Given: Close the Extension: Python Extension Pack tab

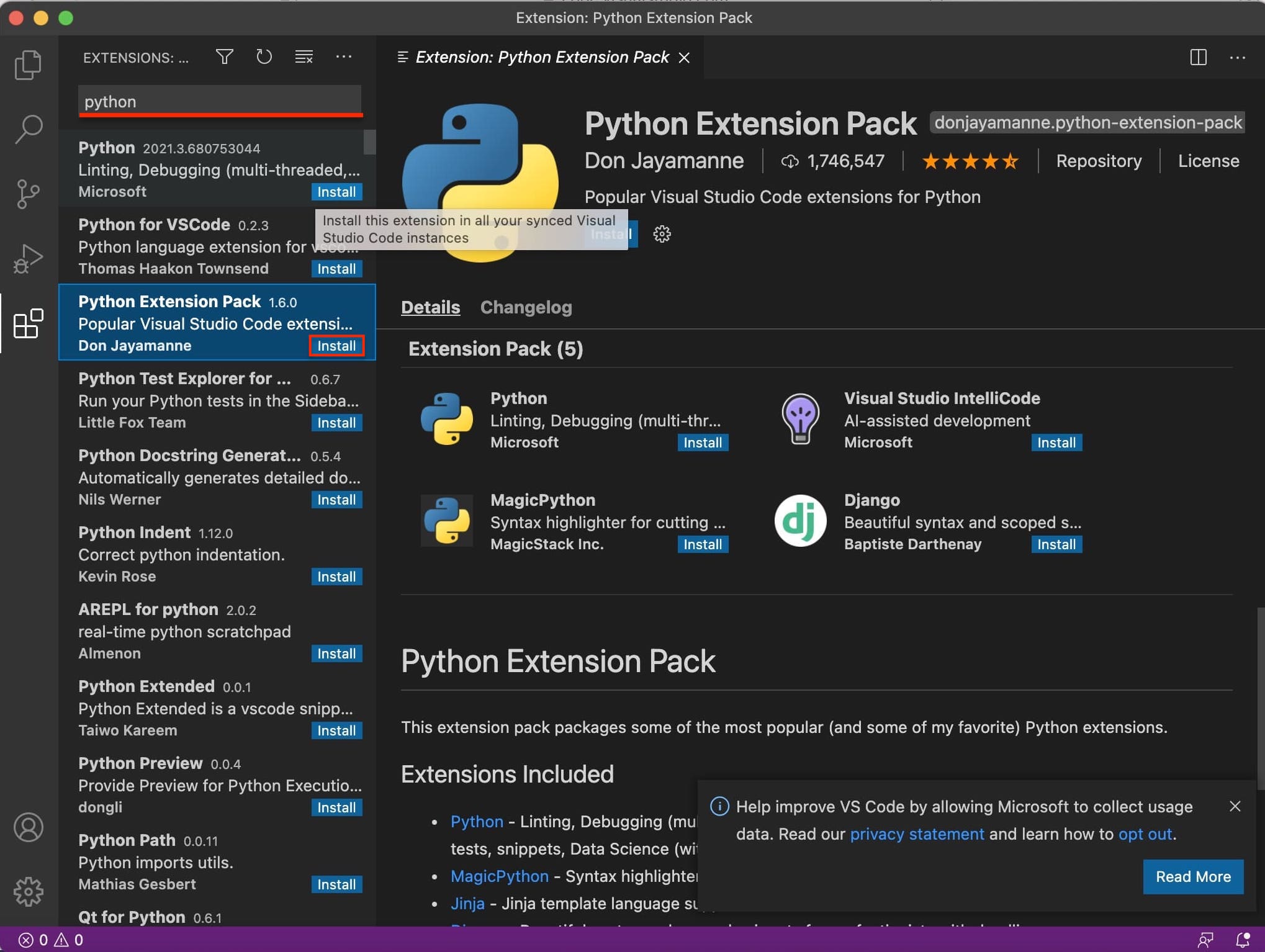Looking at the screenshot, I should (x=684, y=58).
